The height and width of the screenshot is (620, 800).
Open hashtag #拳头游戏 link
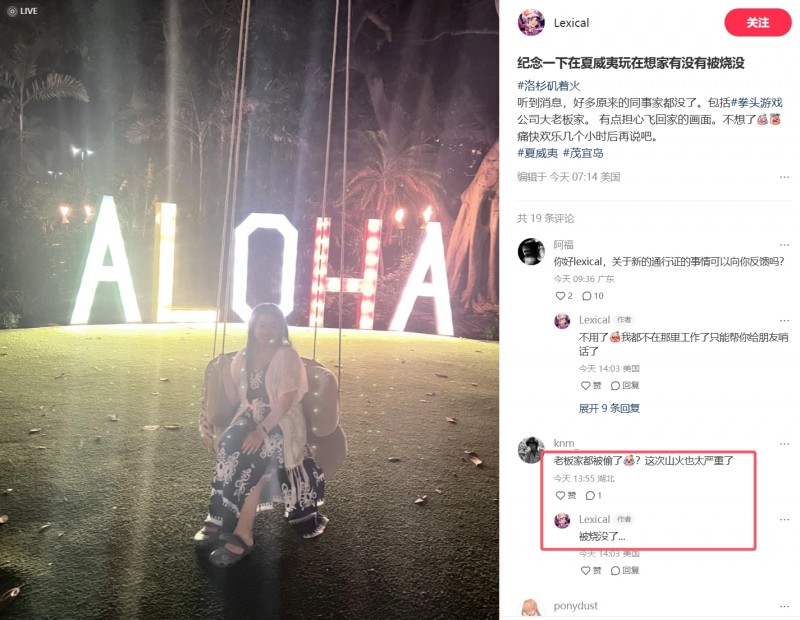(x=757, y=103)
